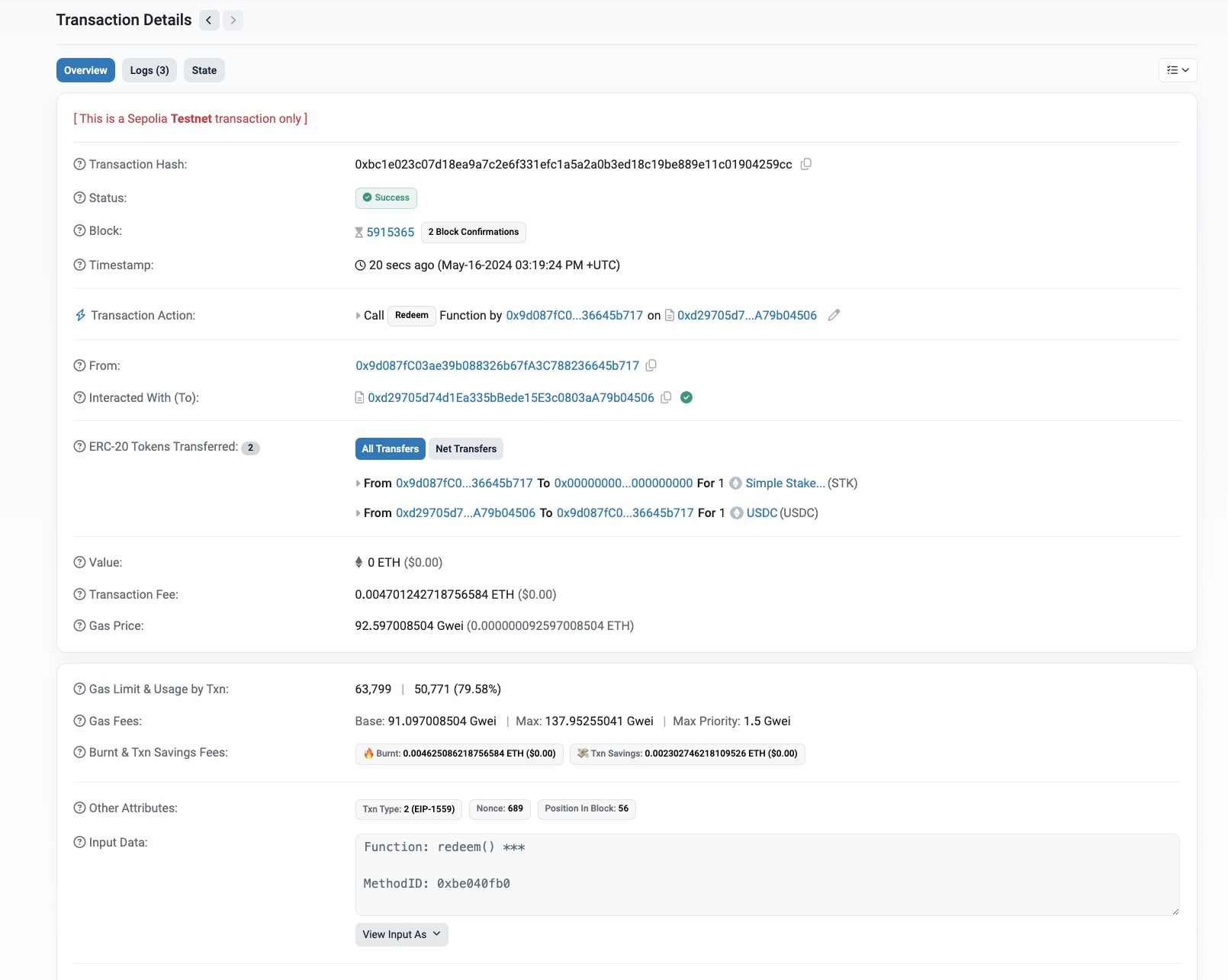1228x980 pixels.
Task: Copy the transaction hash
Action: pos(807,164)
